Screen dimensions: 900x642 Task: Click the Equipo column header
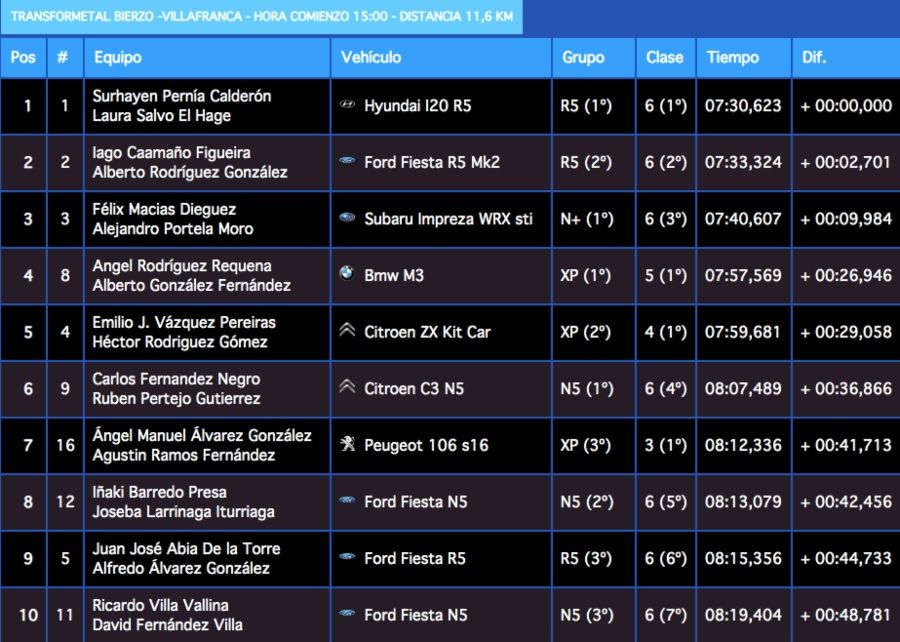tap(118, 58)
